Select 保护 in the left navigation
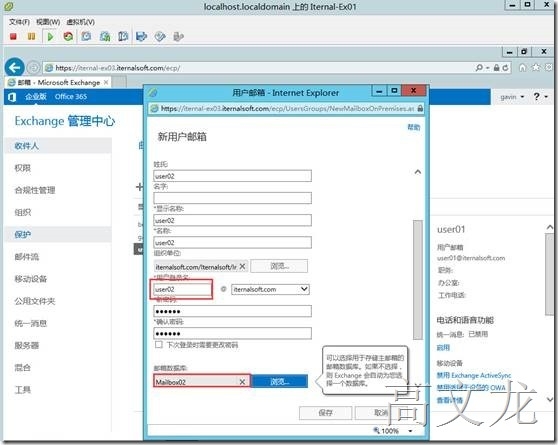 point(58,235)
